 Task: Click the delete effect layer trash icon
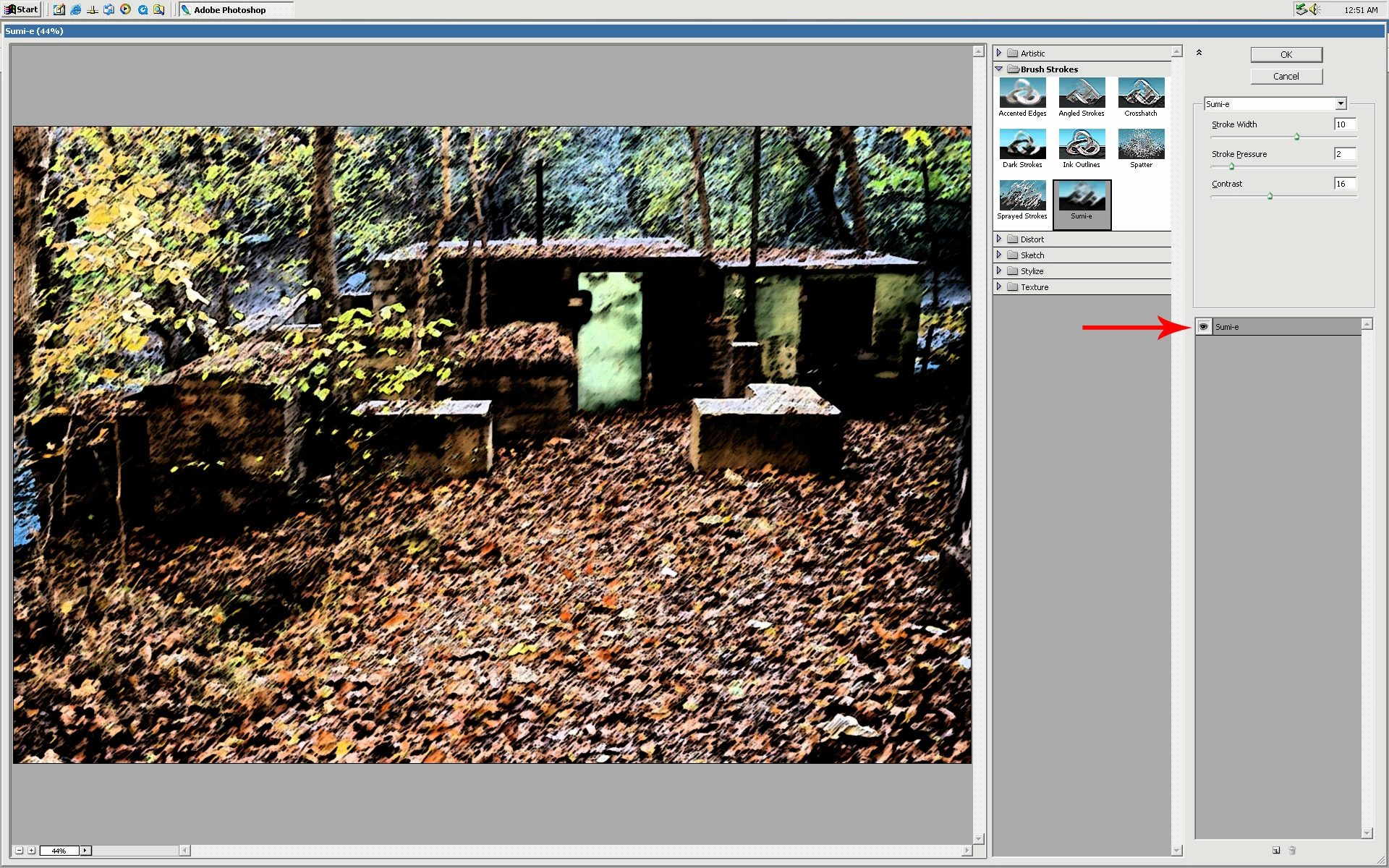pyautogui.click(x=1292, y=851)
